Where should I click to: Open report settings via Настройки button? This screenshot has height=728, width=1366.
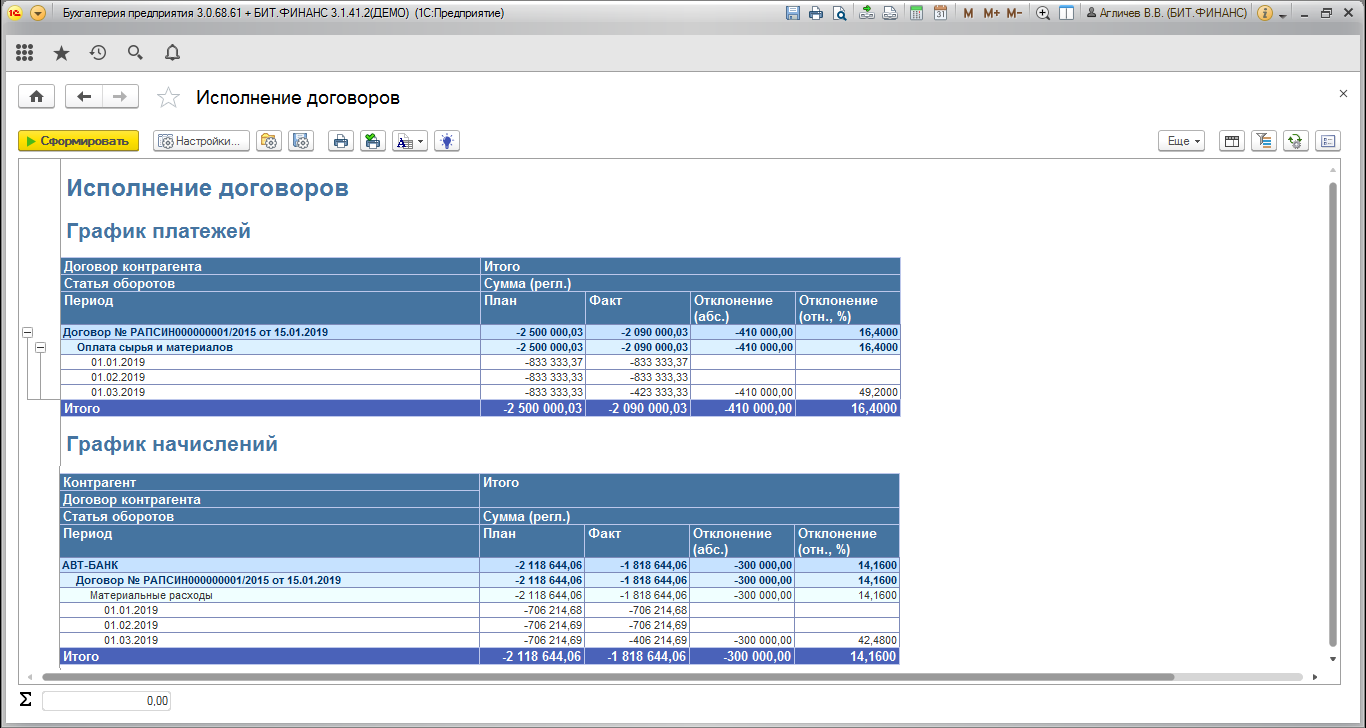click(x=201, y=141)
